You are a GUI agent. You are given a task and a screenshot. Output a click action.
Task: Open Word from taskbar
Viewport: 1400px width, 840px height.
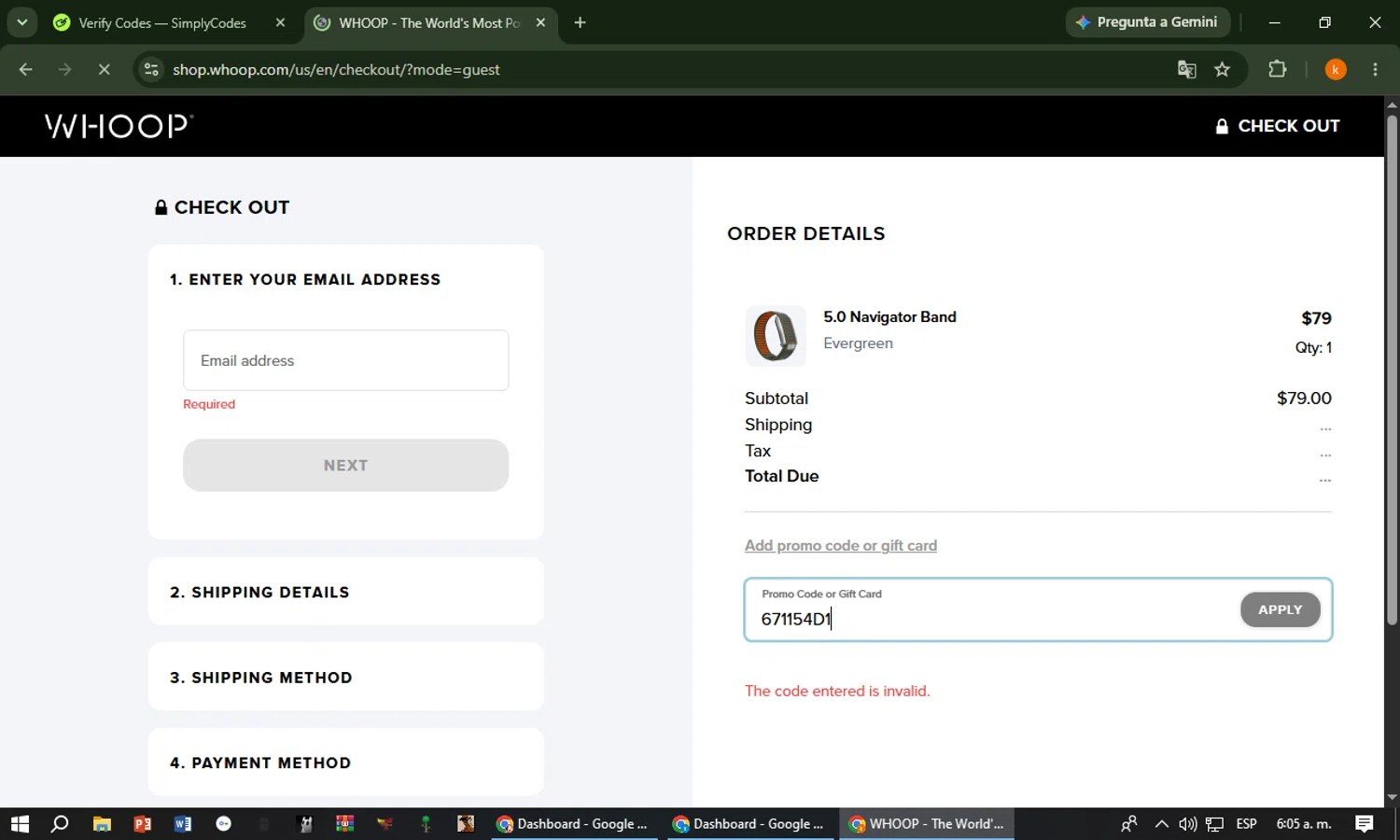tap(183, 824)
